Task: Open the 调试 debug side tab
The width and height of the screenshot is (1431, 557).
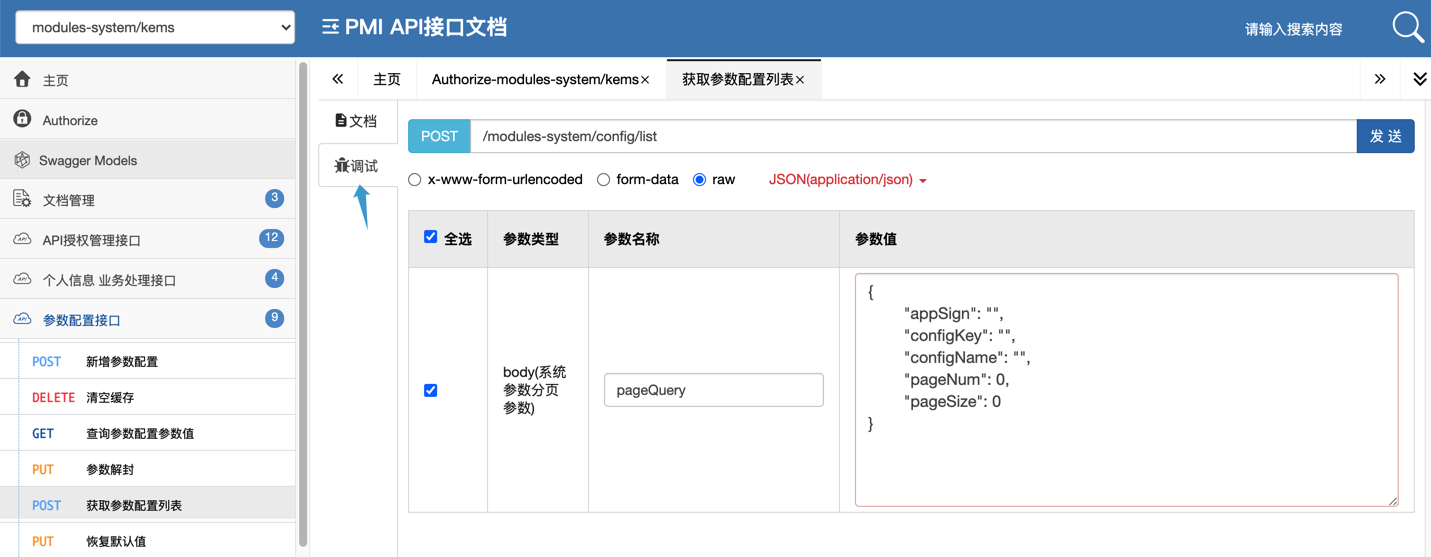Action: pyautogui.click(x=357, y=165)
